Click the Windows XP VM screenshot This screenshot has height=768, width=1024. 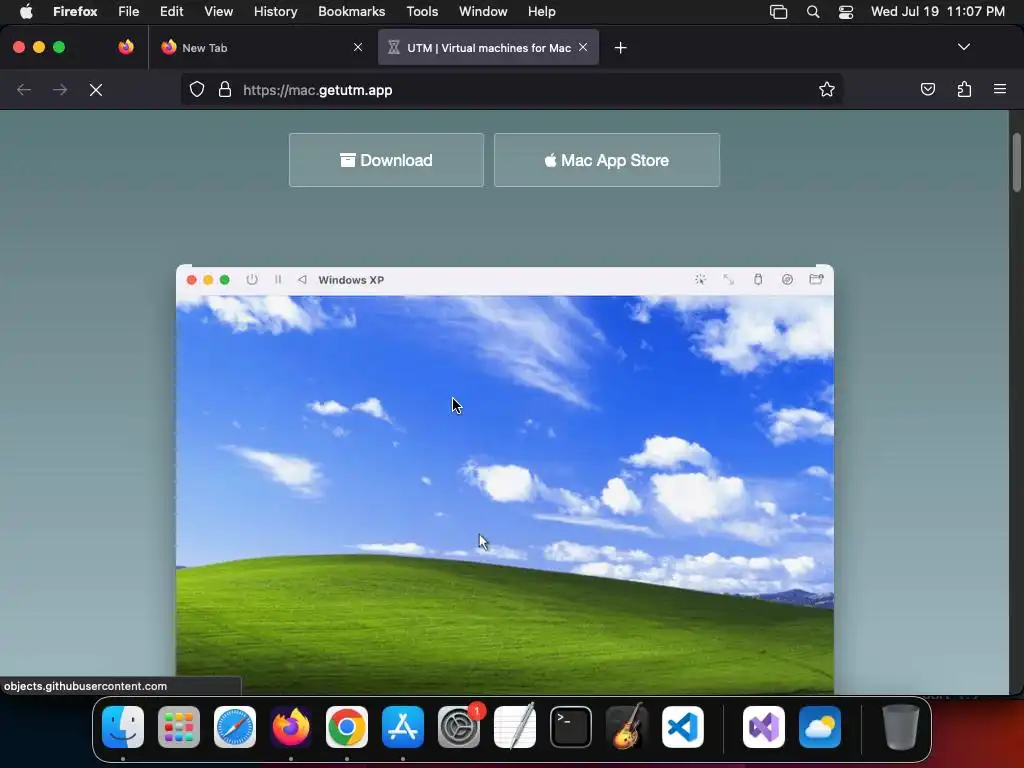(505, 480)
